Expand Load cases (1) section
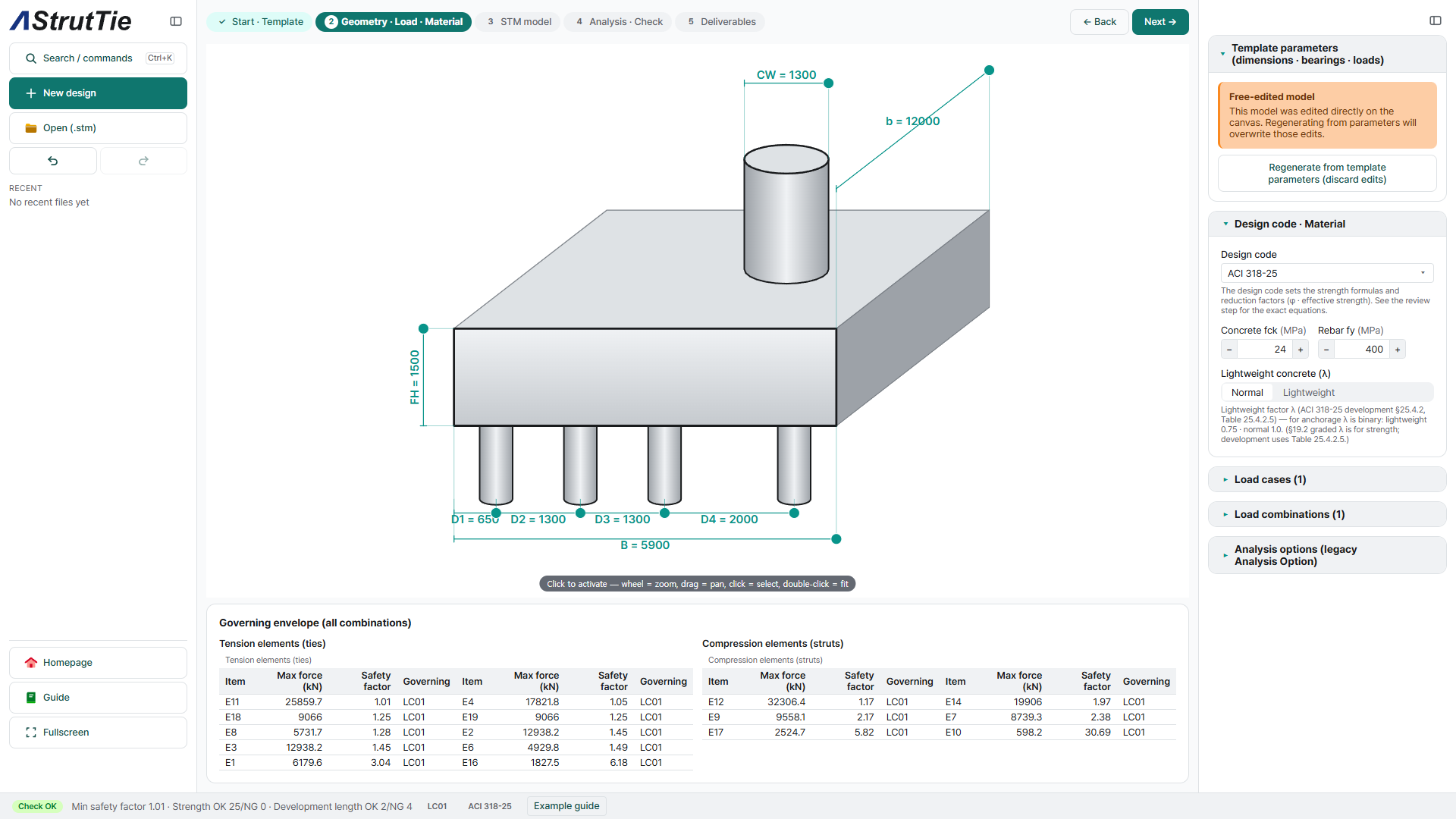This screenshot has height=819, width=1456. pyautogui.click(x=1326, y=480)
